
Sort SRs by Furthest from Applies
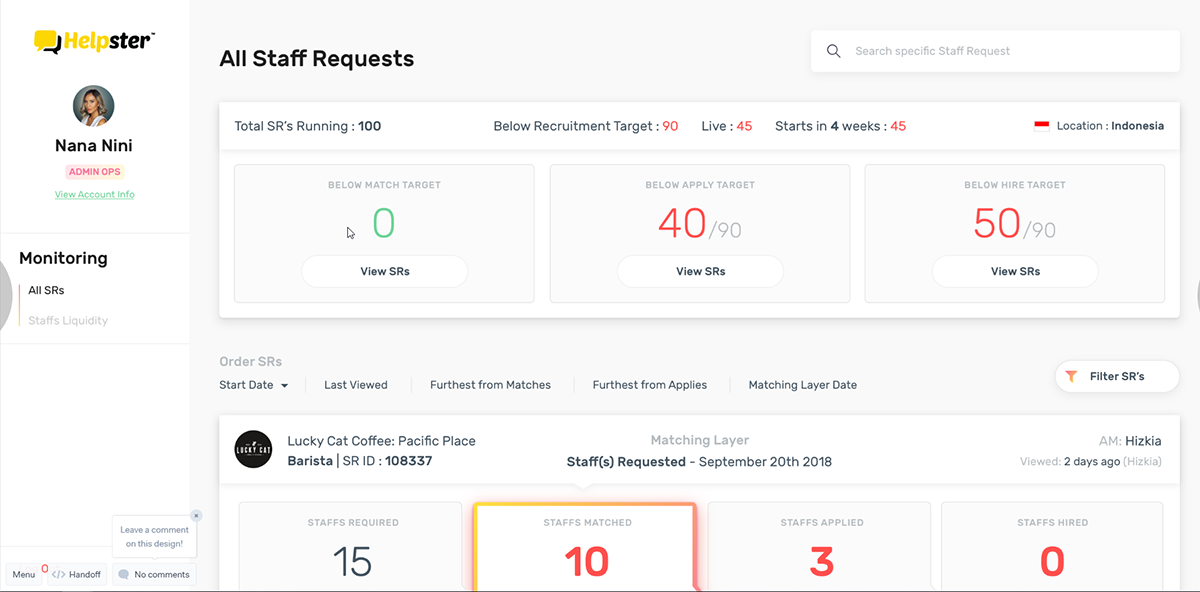(650, 385)
